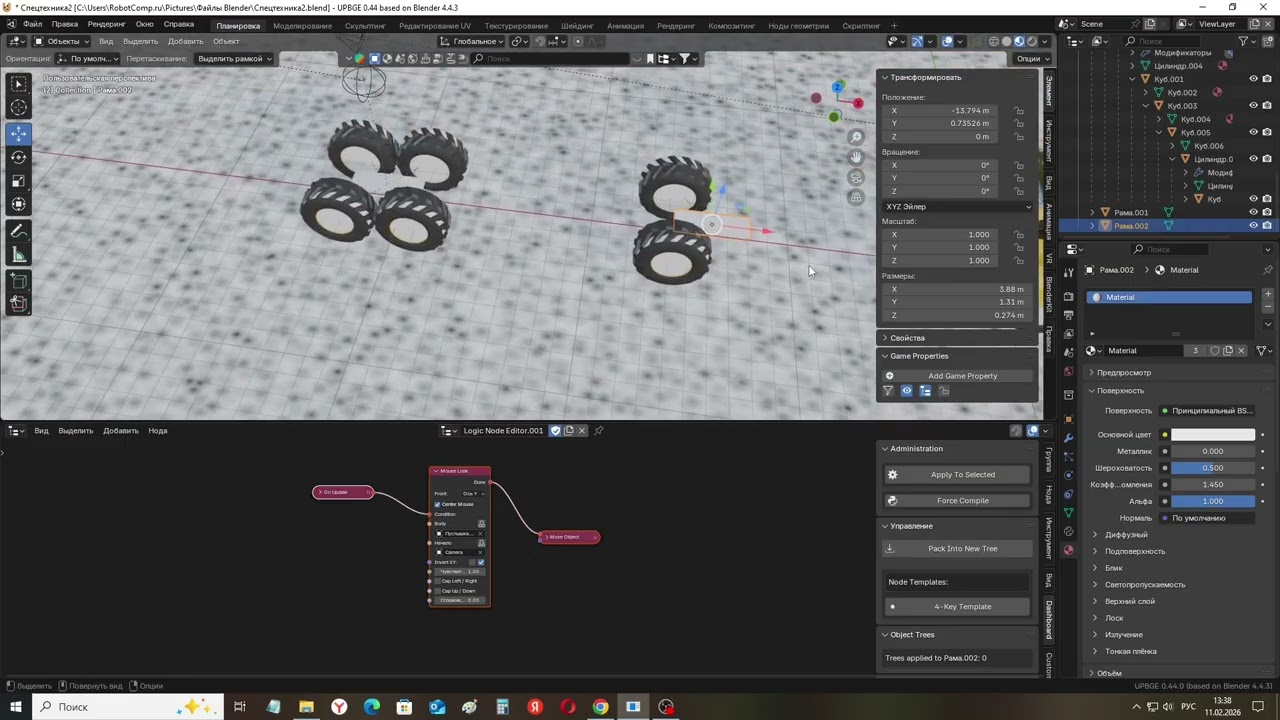The height and width of the screenshot is (720, 1280).
Task: Expand Рама.001 in the outliner
Action: pyautogui.click(x=1092, y=212)
